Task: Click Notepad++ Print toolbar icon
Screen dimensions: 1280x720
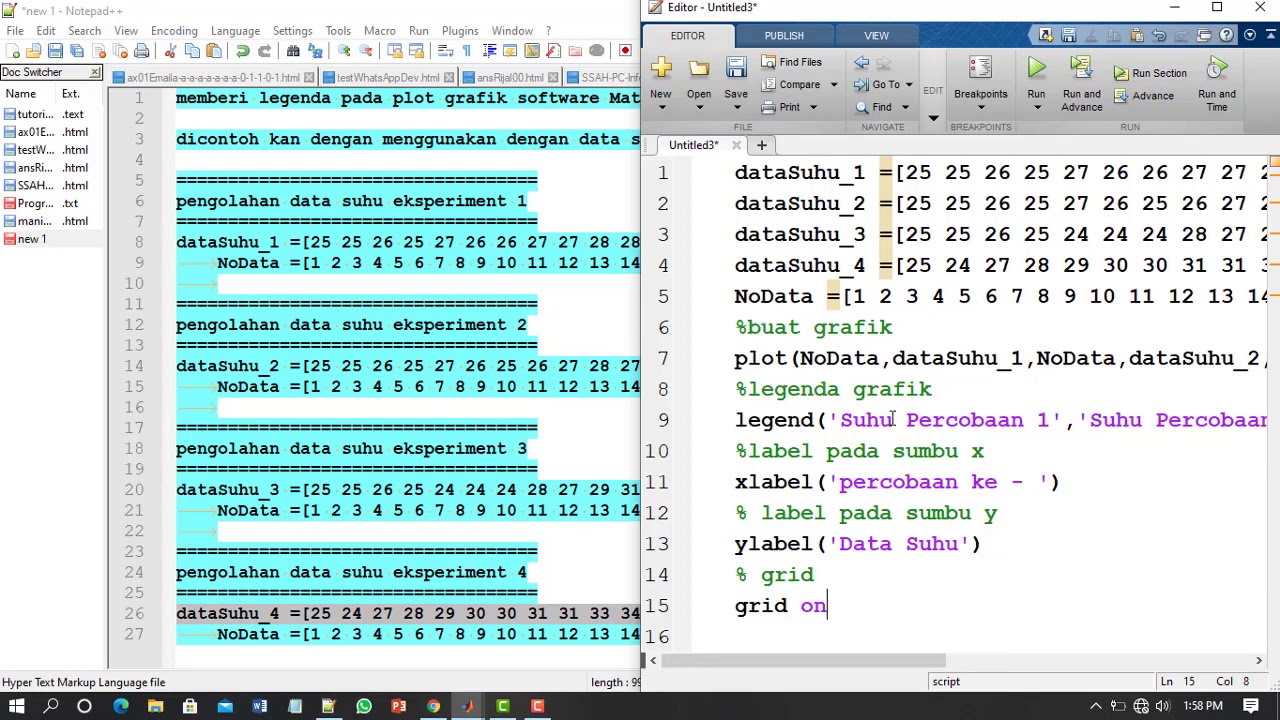Action: tap(142, 51)
